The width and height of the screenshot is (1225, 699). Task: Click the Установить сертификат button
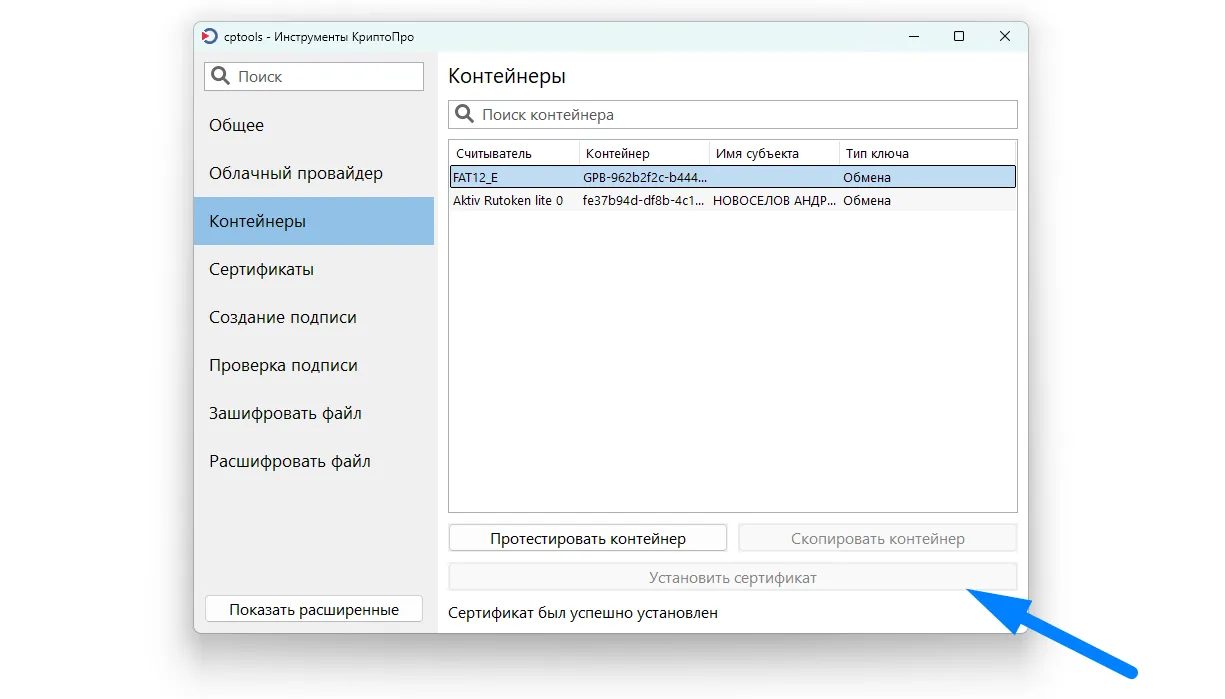pos(733,578)
